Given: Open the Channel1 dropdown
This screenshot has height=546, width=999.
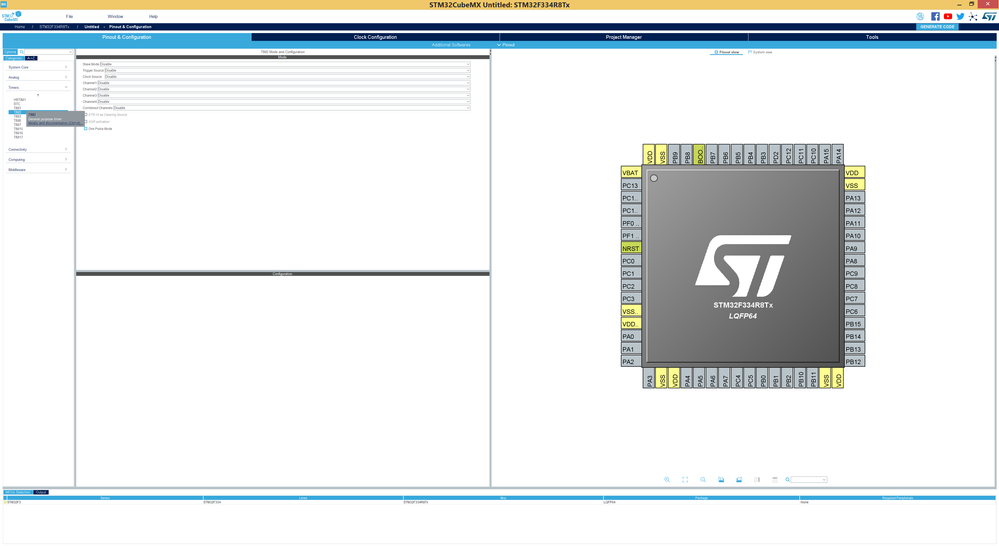Looking at the screenshot, I should click(284, 83).
